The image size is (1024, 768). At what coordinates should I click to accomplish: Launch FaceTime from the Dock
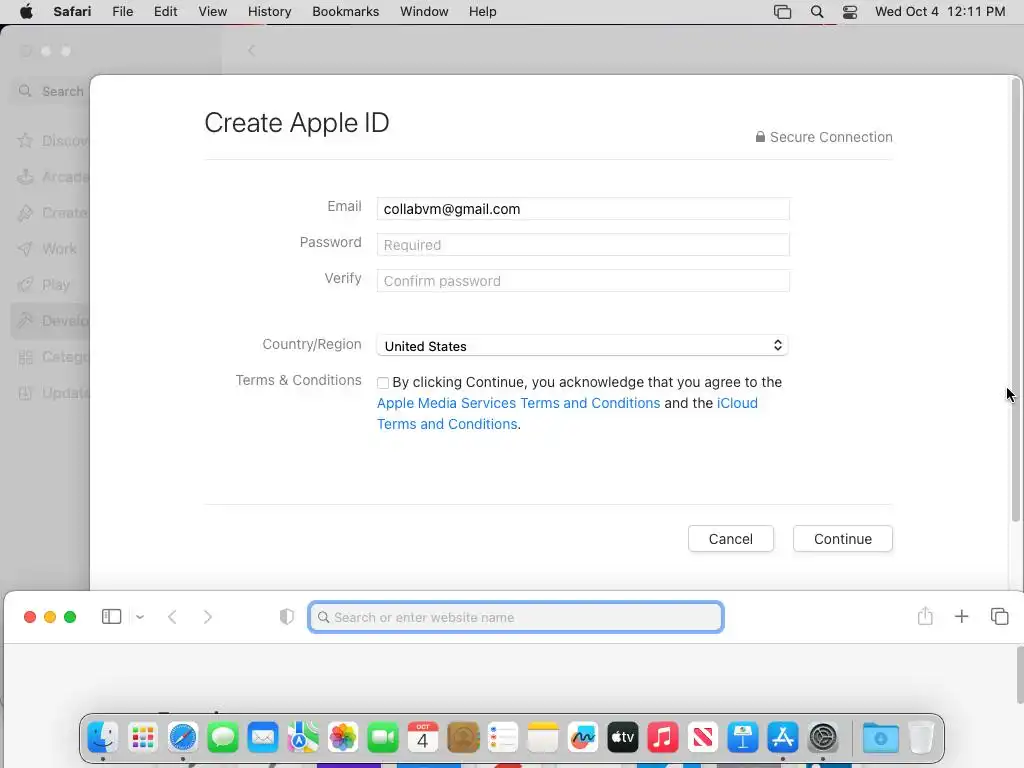point(383,738)
